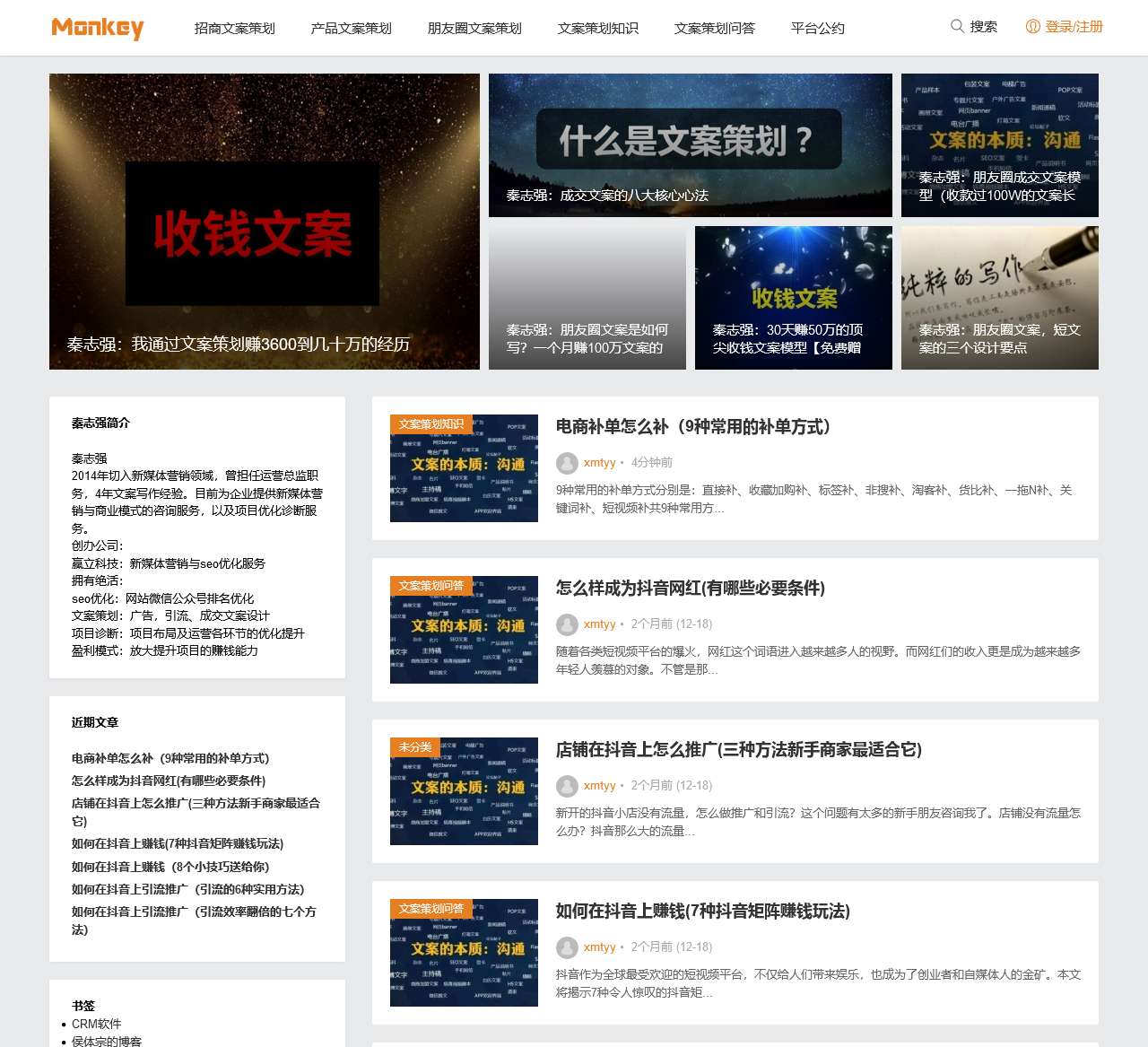Click excerpt starting 9种常用的补单方式分别是
Viewport: 1148px width, 1047px height.
tap(814, 499)
